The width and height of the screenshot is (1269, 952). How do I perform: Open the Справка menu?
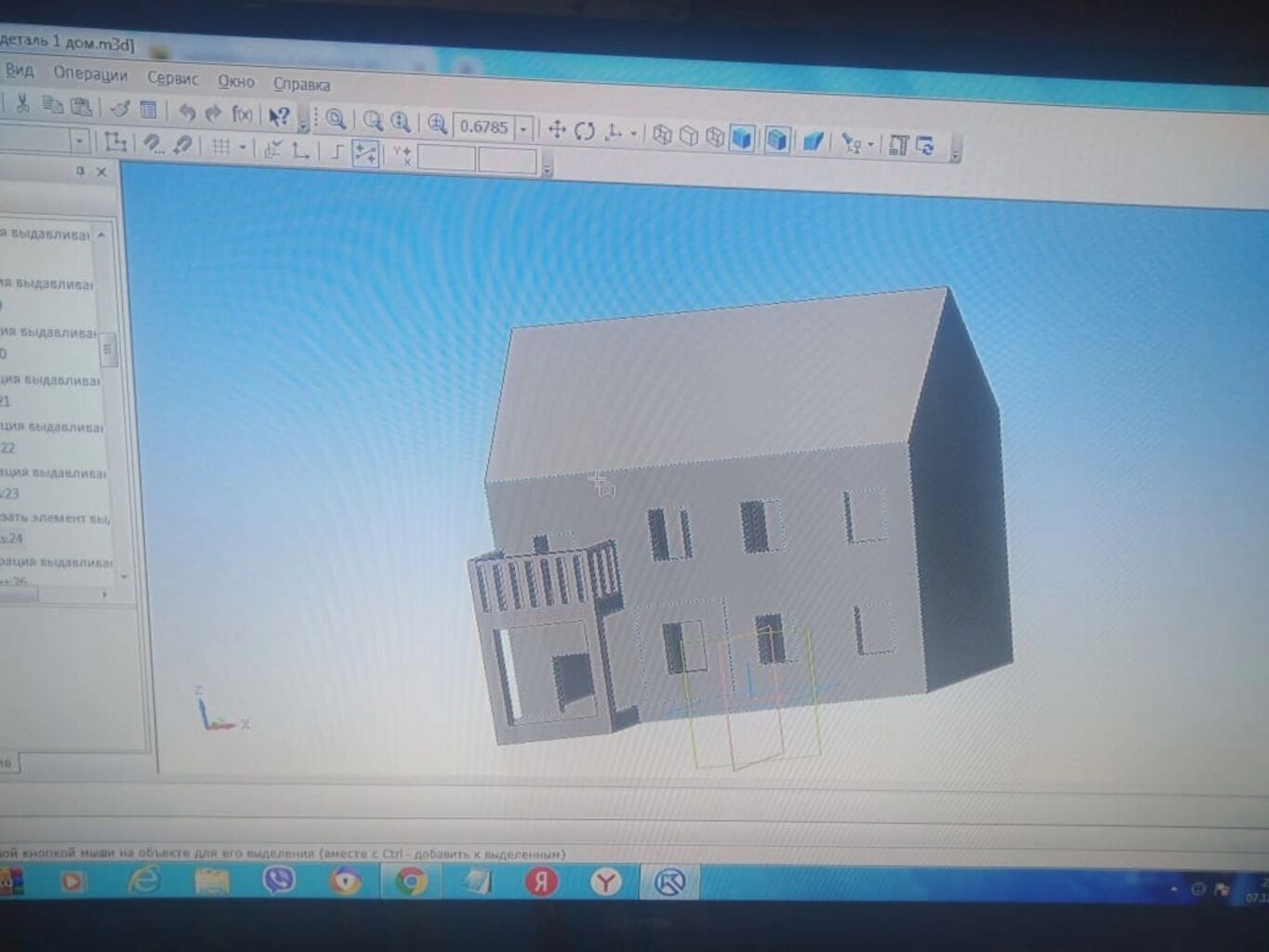pyautogui.click(x=301, y=84)
